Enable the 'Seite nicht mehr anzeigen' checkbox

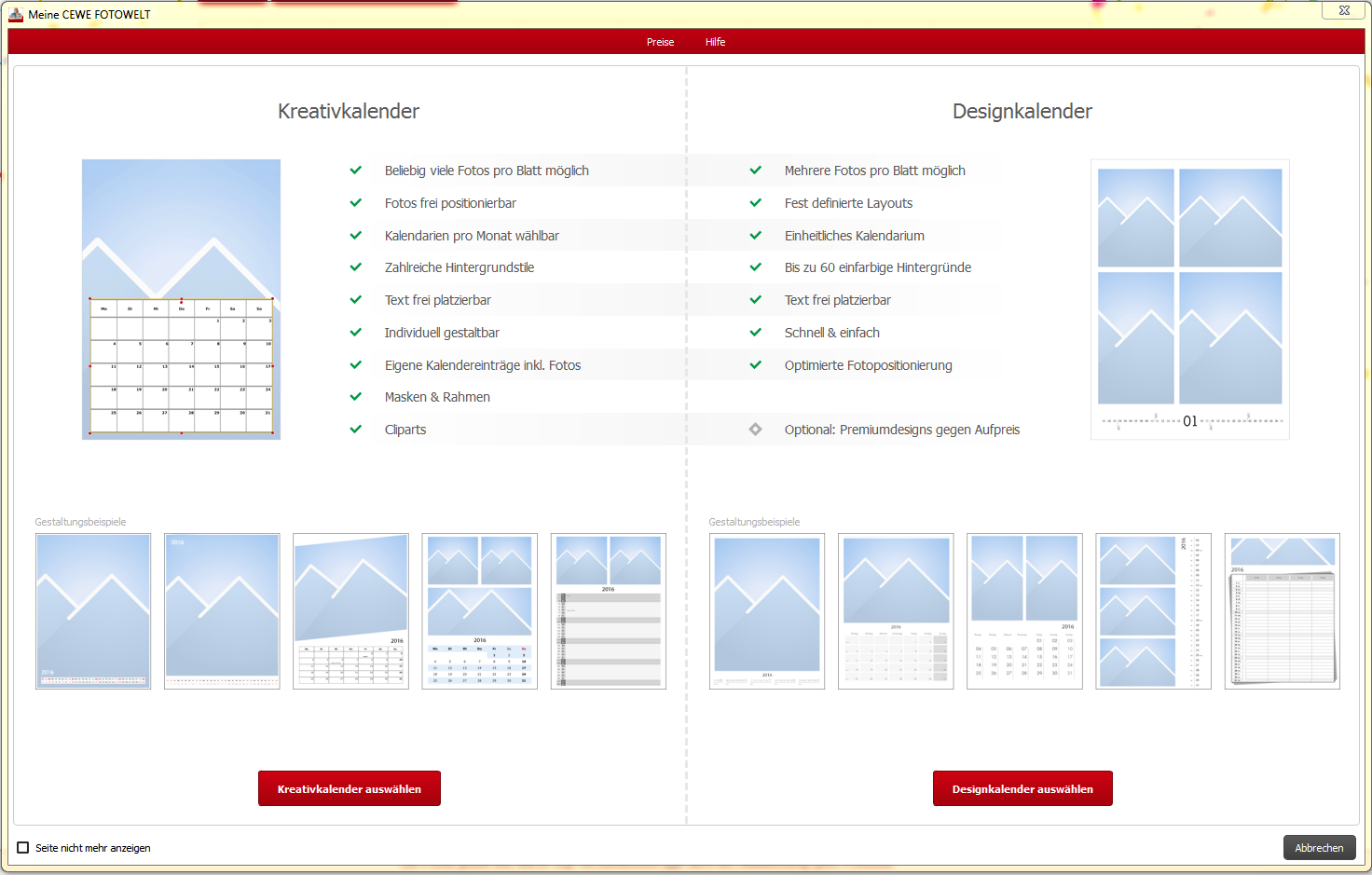[x=23, y=848]
